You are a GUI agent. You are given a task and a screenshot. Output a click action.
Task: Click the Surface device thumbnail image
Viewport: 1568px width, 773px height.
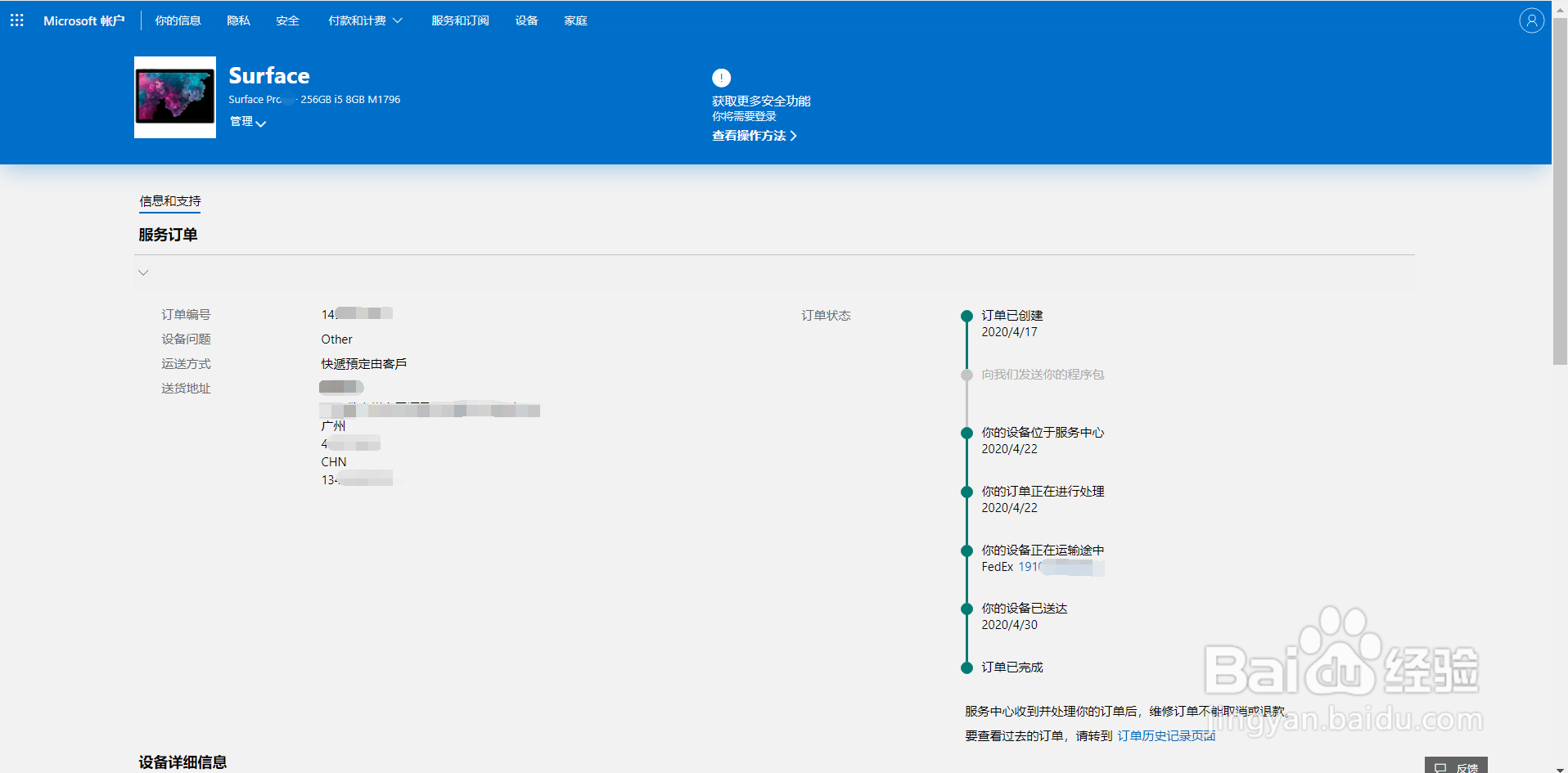[175, 97]
